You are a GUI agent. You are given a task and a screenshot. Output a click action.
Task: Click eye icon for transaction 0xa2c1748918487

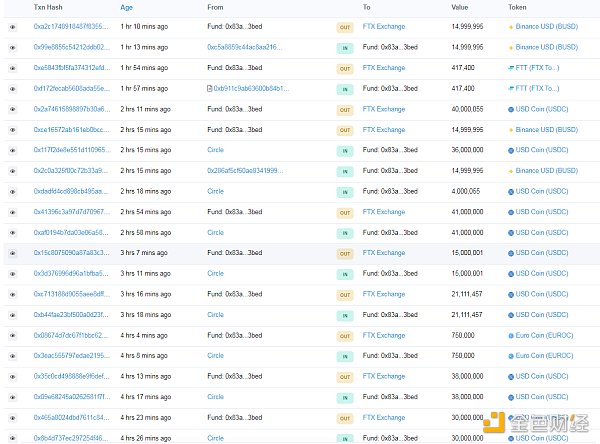point(13,27)
